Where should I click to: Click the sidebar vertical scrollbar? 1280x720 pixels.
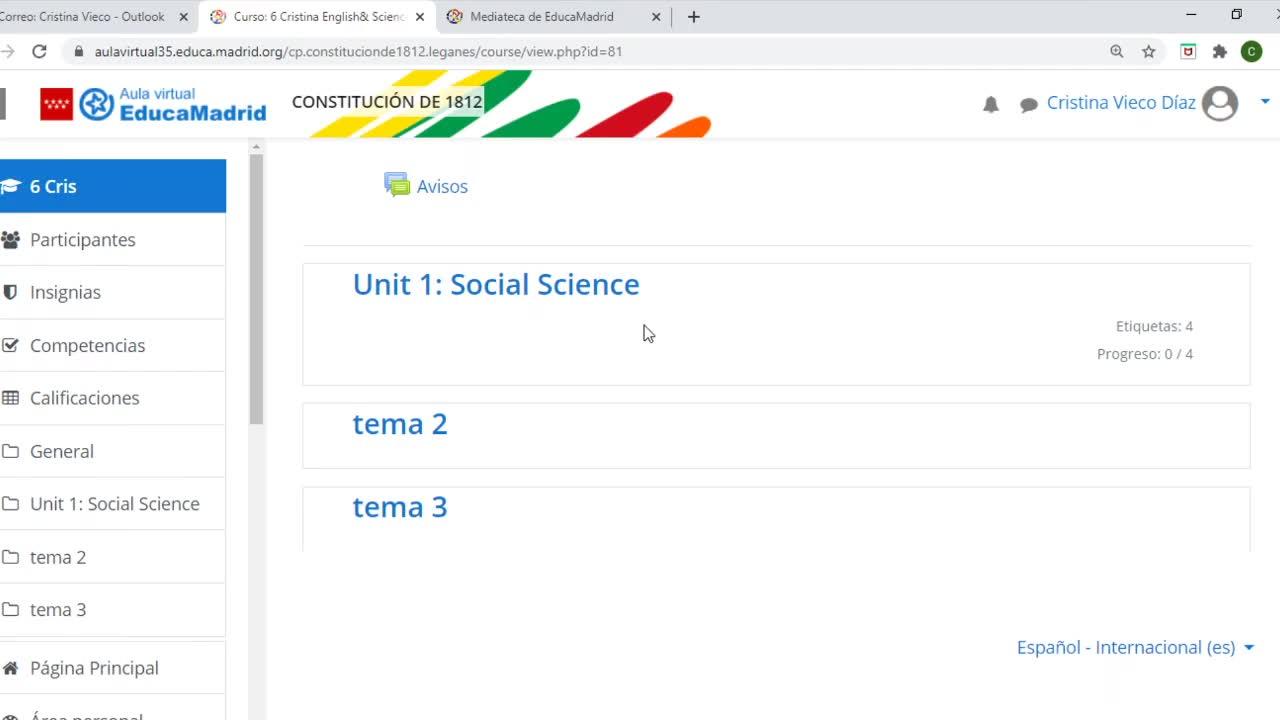click(256, 290)
